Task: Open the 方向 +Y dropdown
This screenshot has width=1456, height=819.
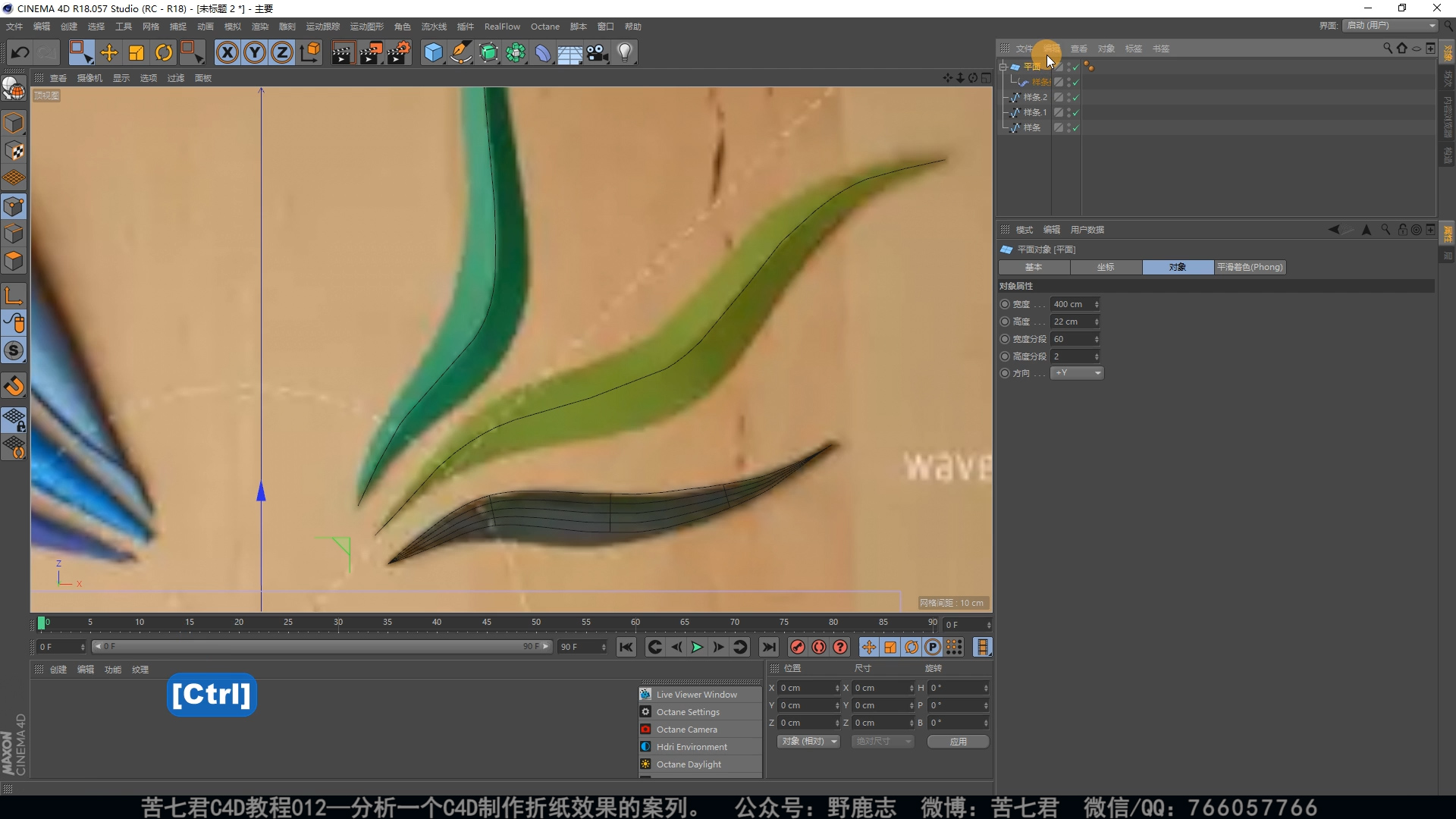Action: point(1077,373)
